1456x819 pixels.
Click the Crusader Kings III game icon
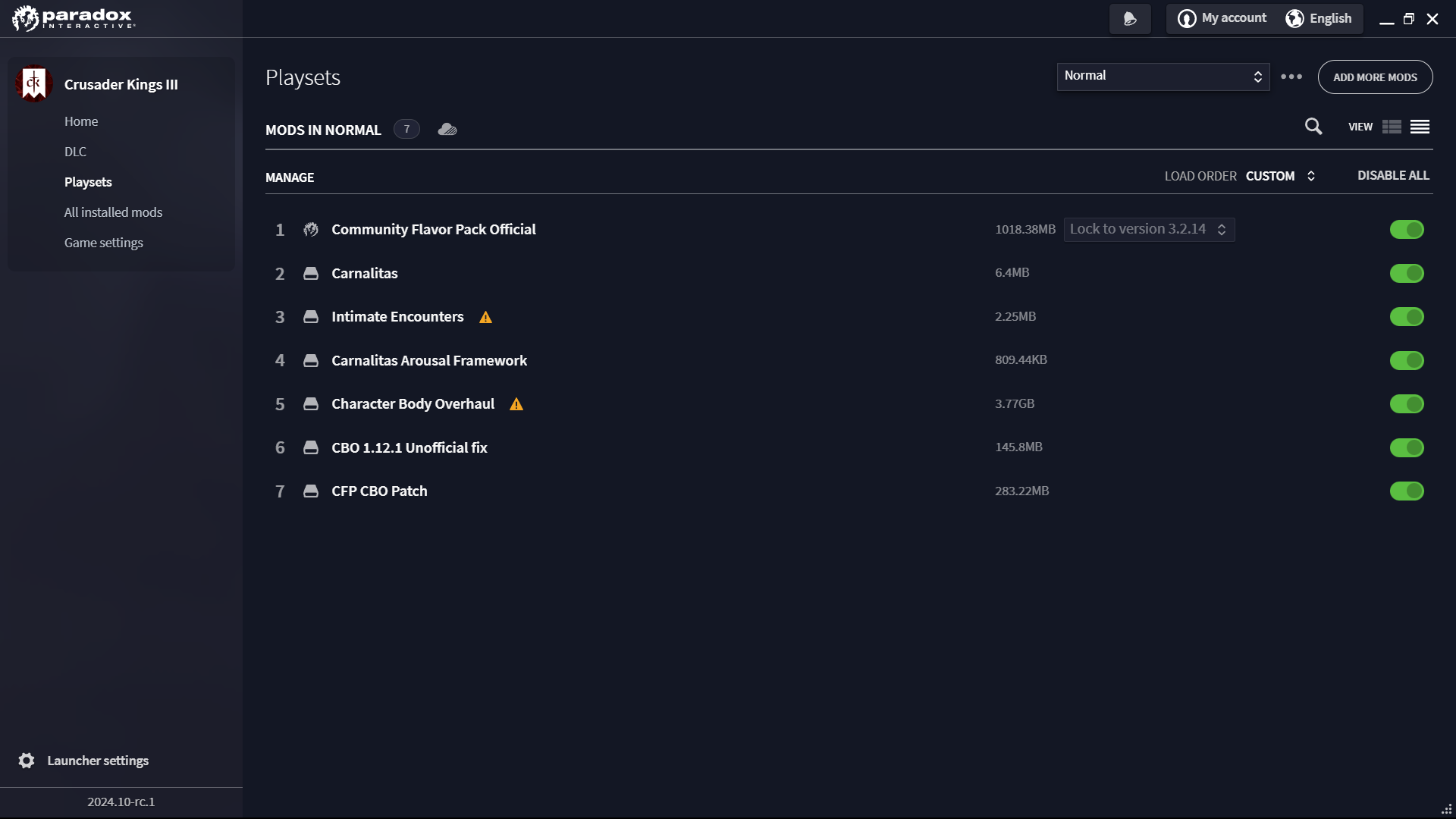(x=33, y=83)
